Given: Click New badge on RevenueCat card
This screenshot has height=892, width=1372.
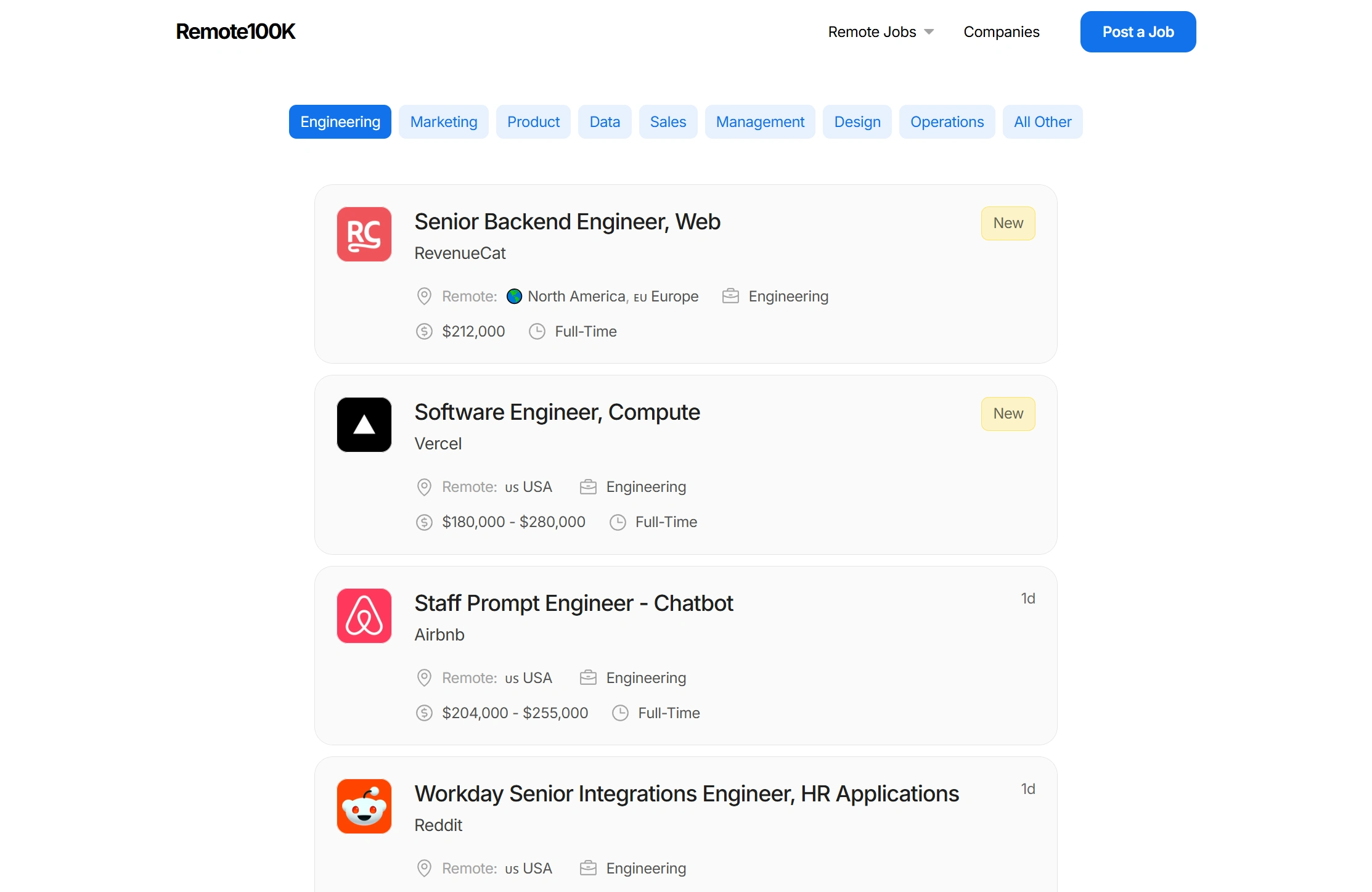Looking at the screenshot, I should [x=1008, y=223].
